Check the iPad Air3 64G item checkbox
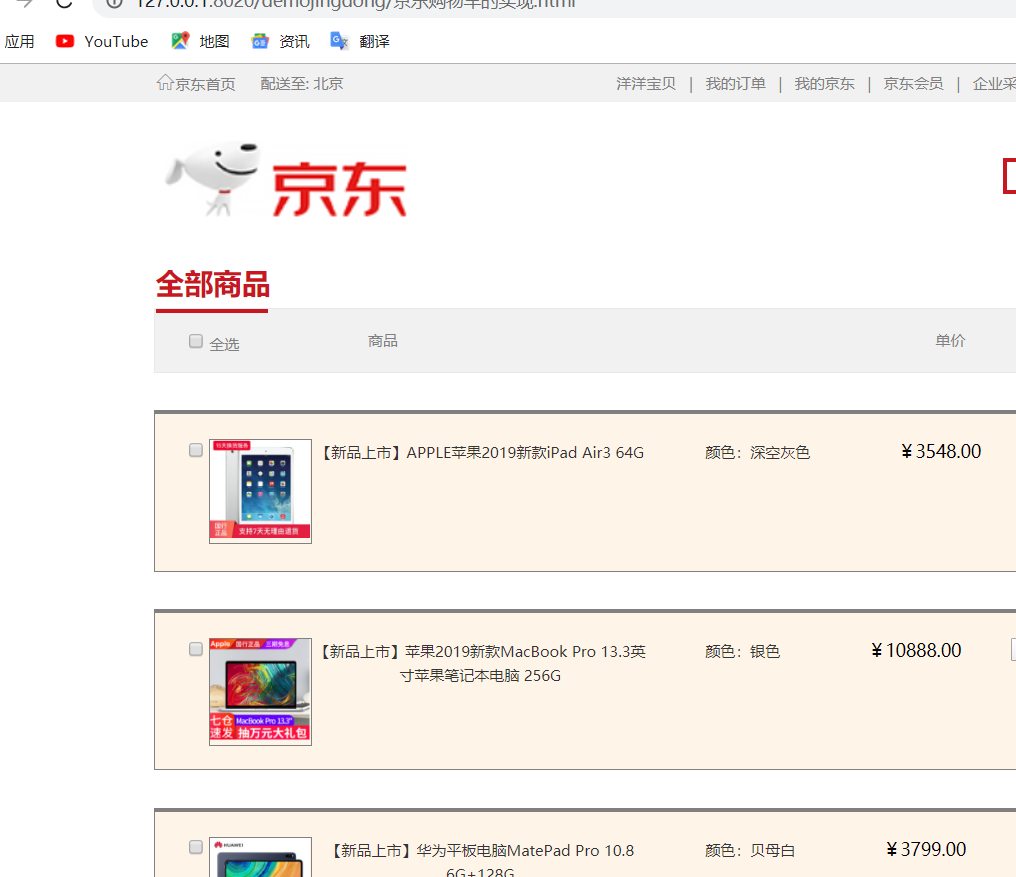This screenshot has width=1016, height=877. click(x=196, y=450)
